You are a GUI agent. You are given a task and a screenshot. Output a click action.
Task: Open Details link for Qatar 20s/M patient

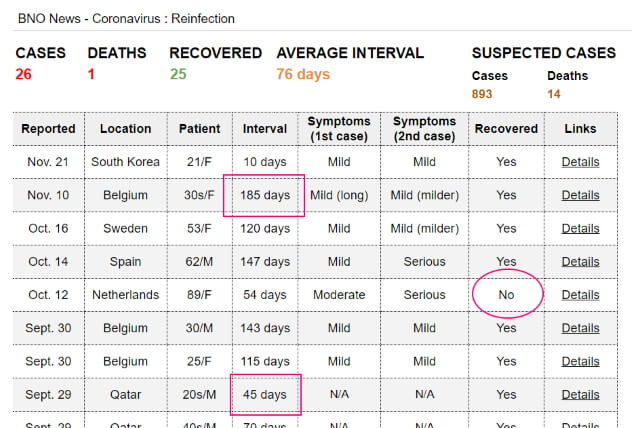(580, 395)
